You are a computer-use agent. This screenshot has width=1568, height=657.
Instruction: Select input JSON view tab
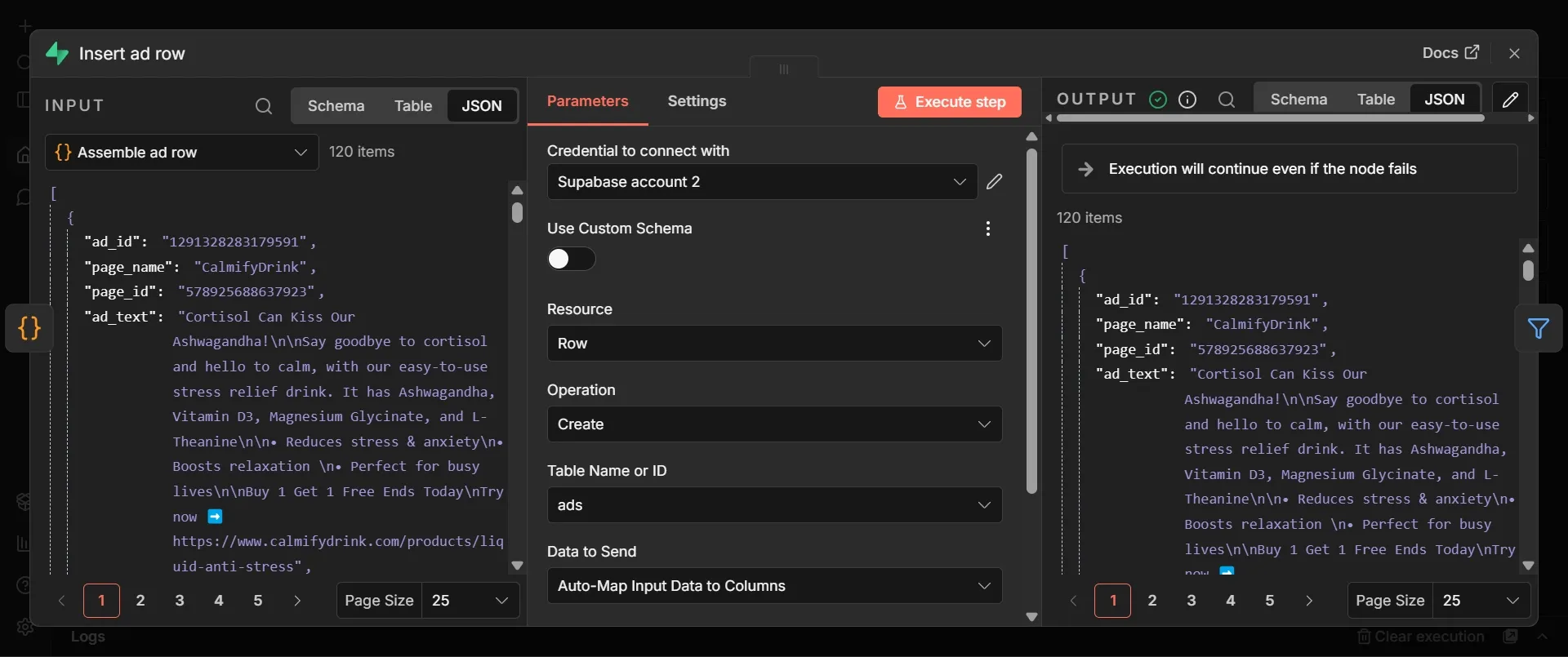point(482,106)
